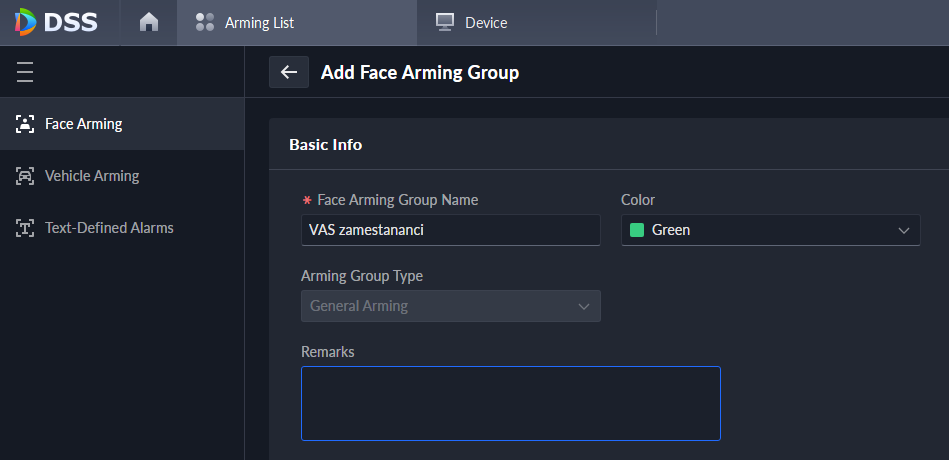Expand Color list via chevron arrow
Screen dimensions: 949x460
pyautogui.click(x=904, y=231)
